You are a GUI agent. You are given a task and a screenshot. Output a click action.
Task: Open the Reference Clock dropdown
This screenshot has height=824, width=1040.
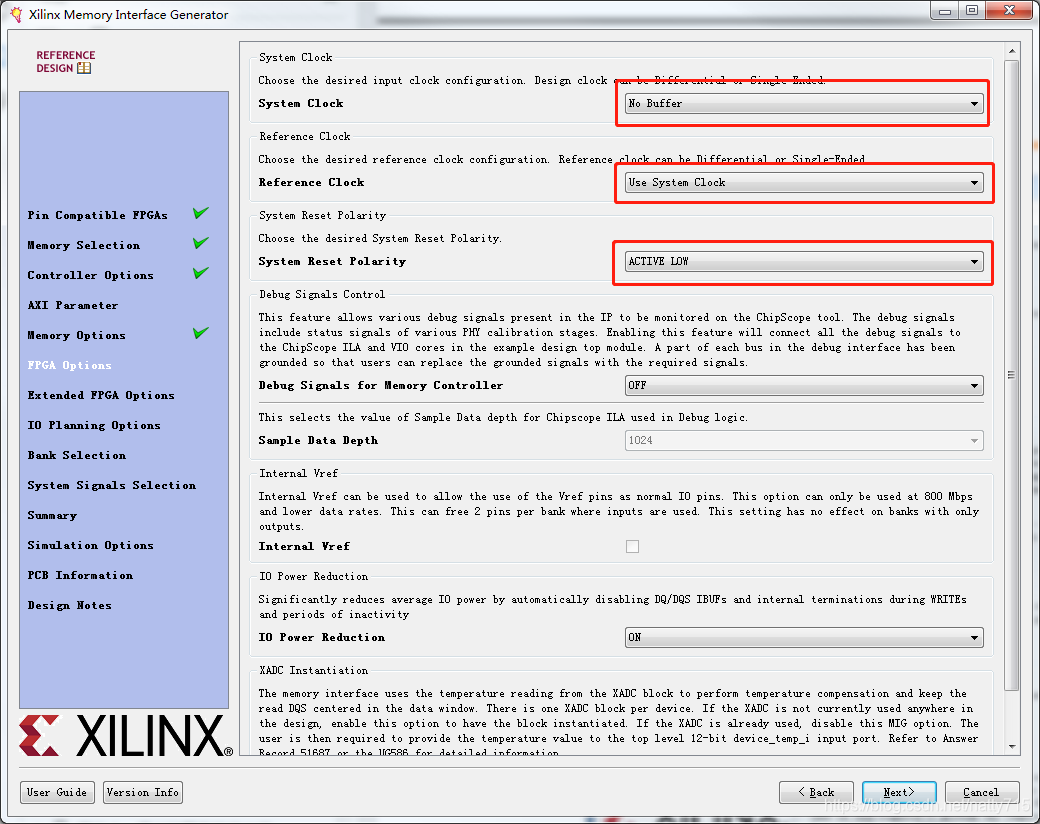point(804,182)
